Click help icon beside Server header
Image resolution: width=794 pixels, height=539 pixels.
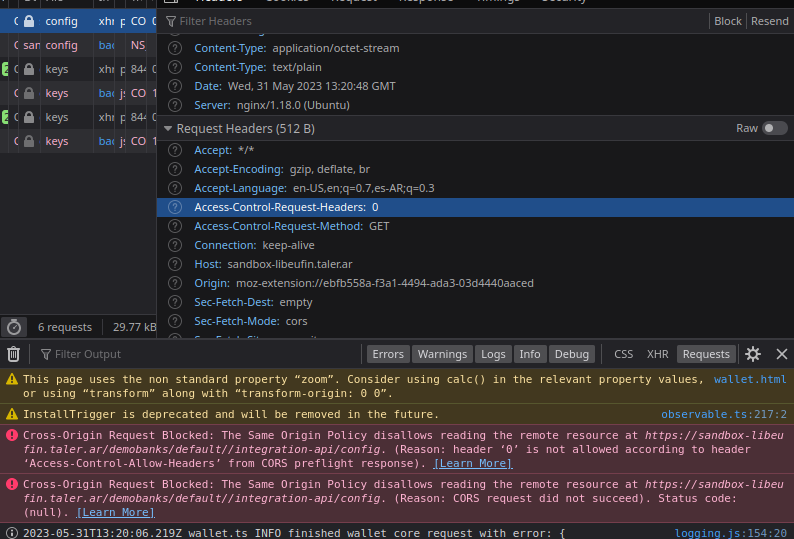175,105
